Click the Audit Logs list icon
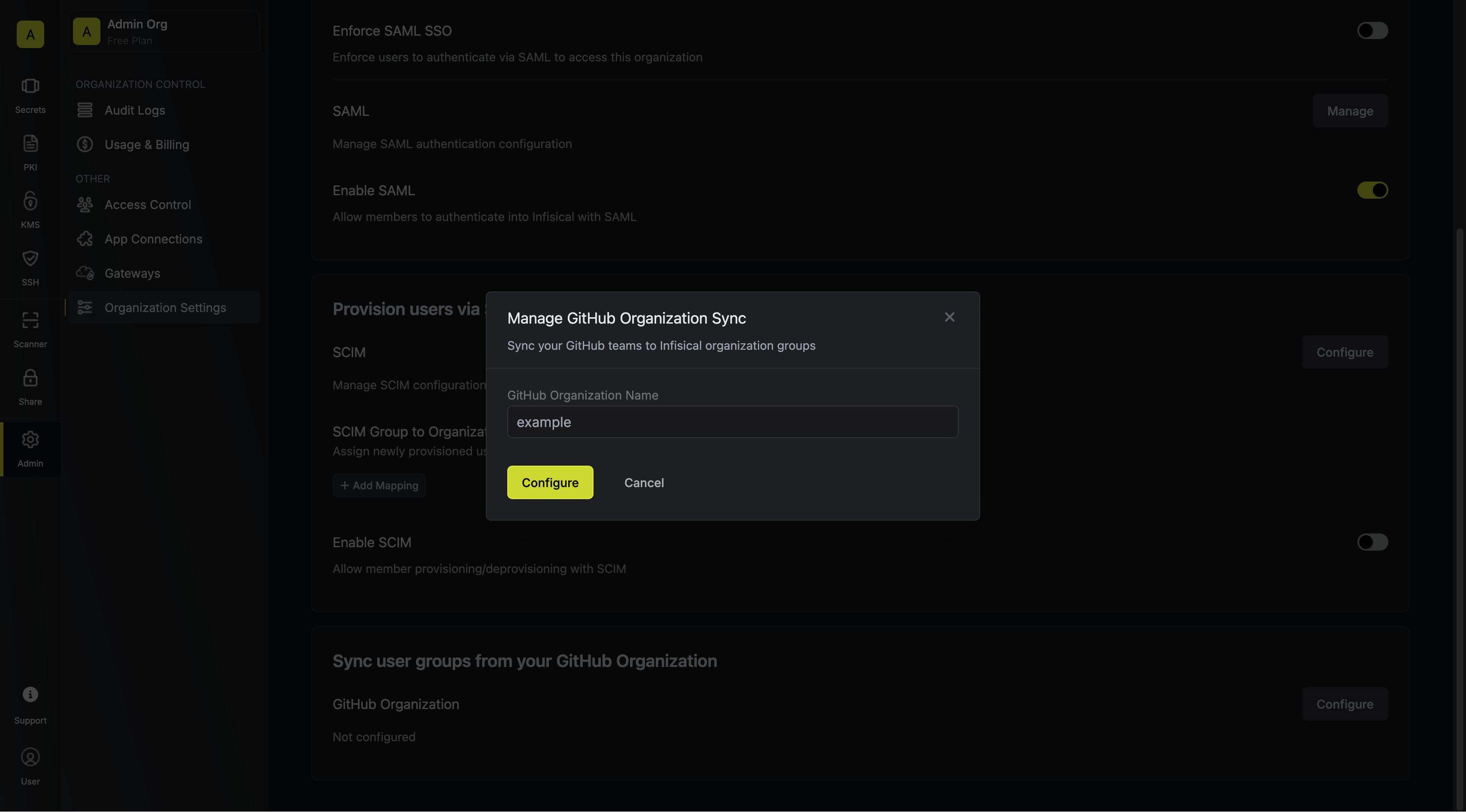This screenshot has height=812, width=1466. click(85, 110)
